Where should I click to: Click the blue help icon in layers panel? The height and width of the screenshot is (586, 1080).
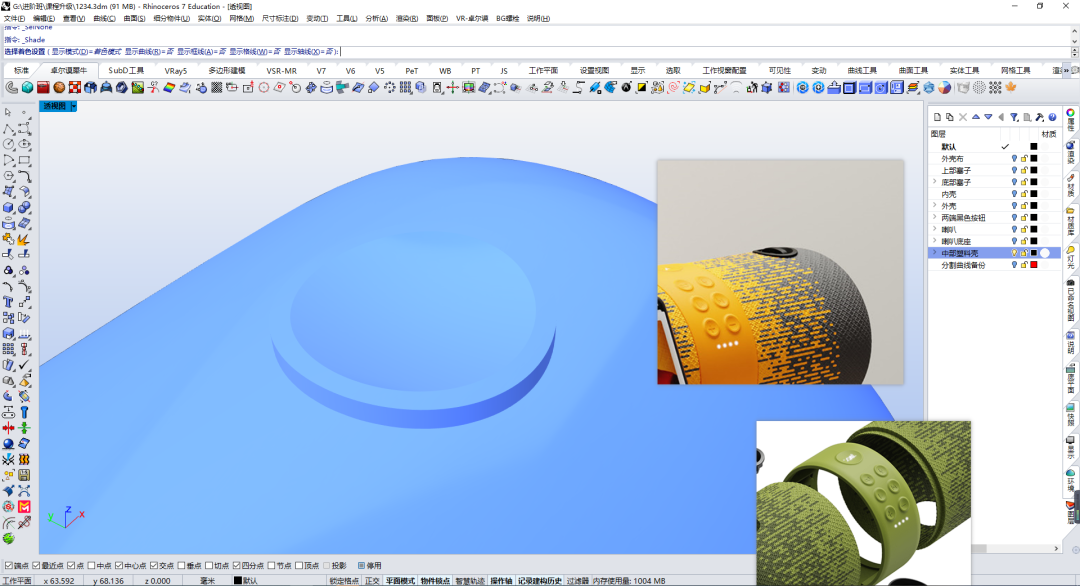[x=1052, y=117]
